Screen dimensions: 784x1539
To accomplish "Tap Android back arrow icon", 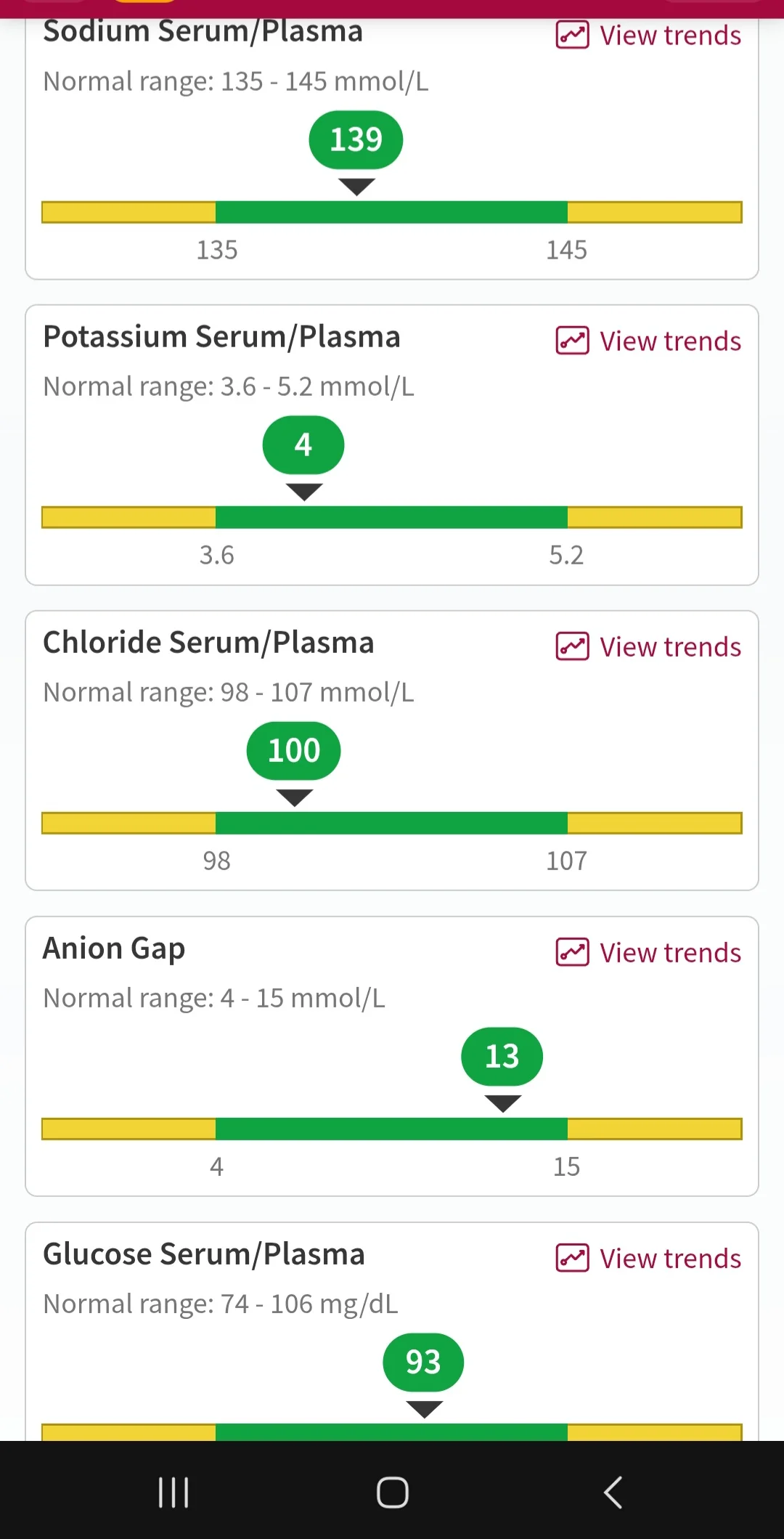I will click(613, 1493).
